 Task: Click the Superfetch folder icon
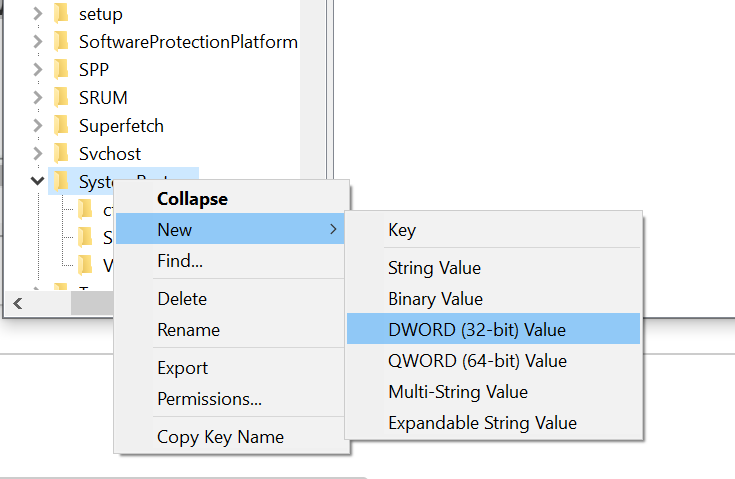(x=61, y=126)
